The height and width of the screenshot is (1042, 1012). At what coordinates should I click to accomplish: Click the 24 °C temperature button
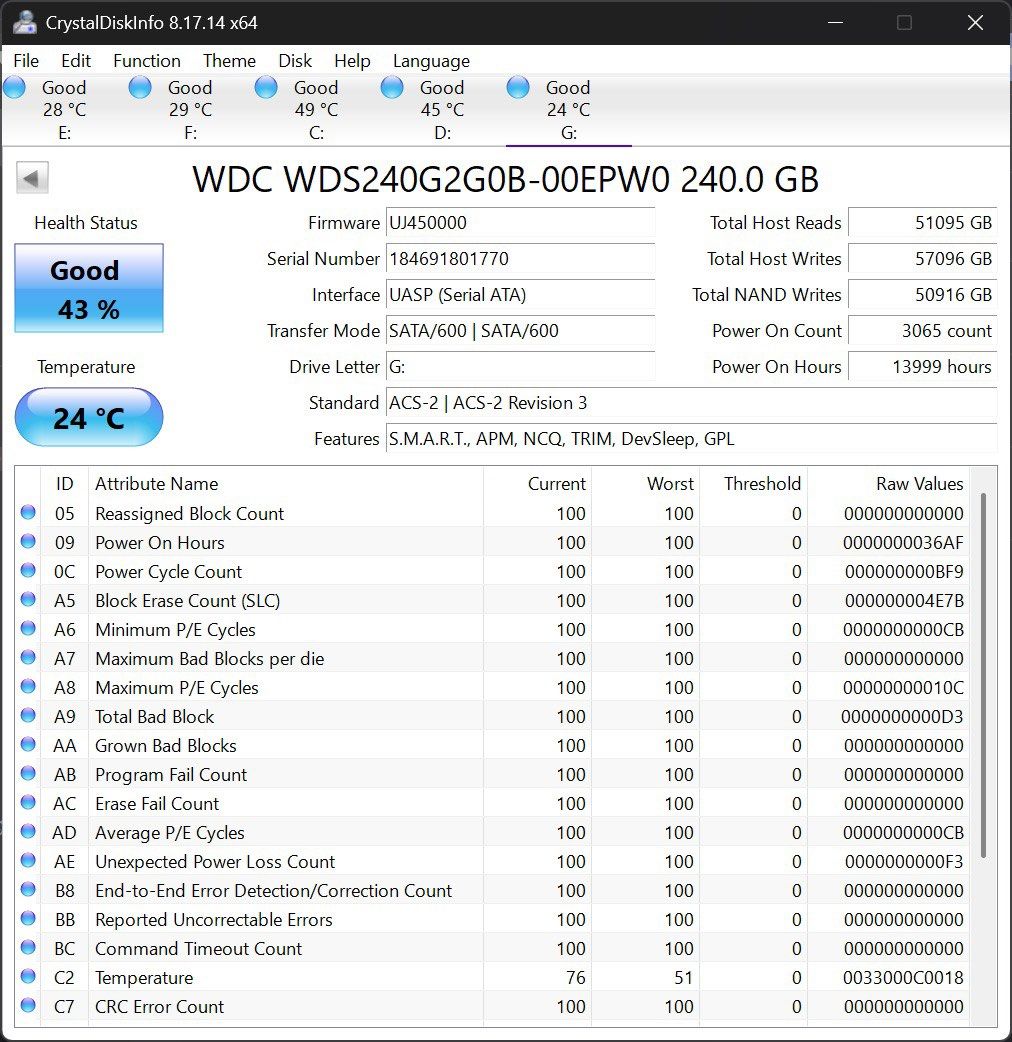89,417
